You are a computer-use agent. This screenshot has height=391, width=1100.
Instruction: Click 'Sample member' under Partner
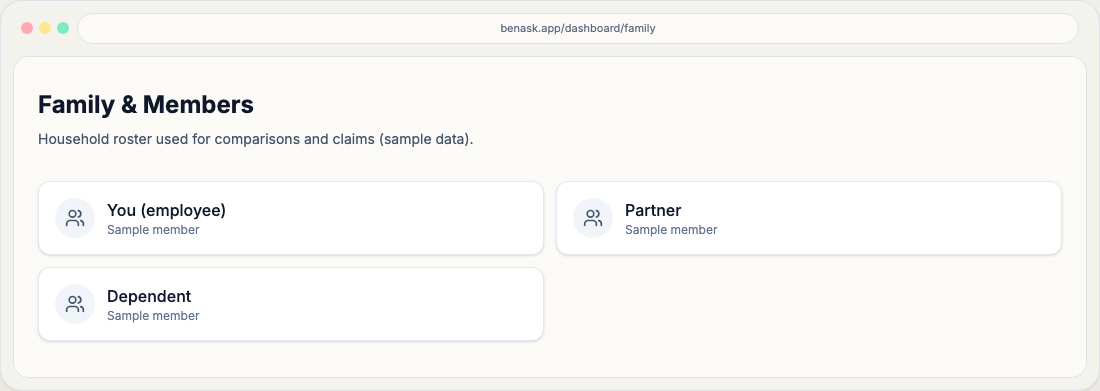point(671,230)
